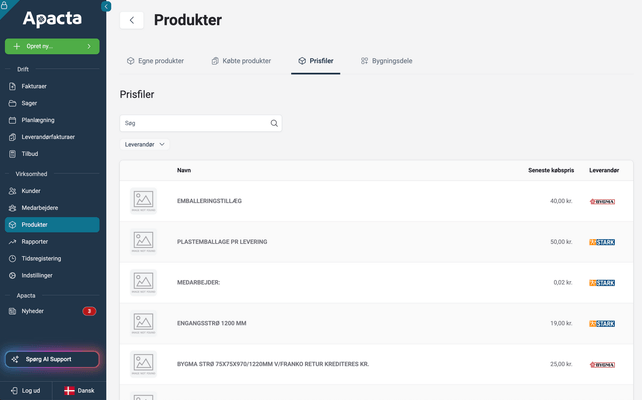Switch to the Bygningsdele tab

[386, 61]
